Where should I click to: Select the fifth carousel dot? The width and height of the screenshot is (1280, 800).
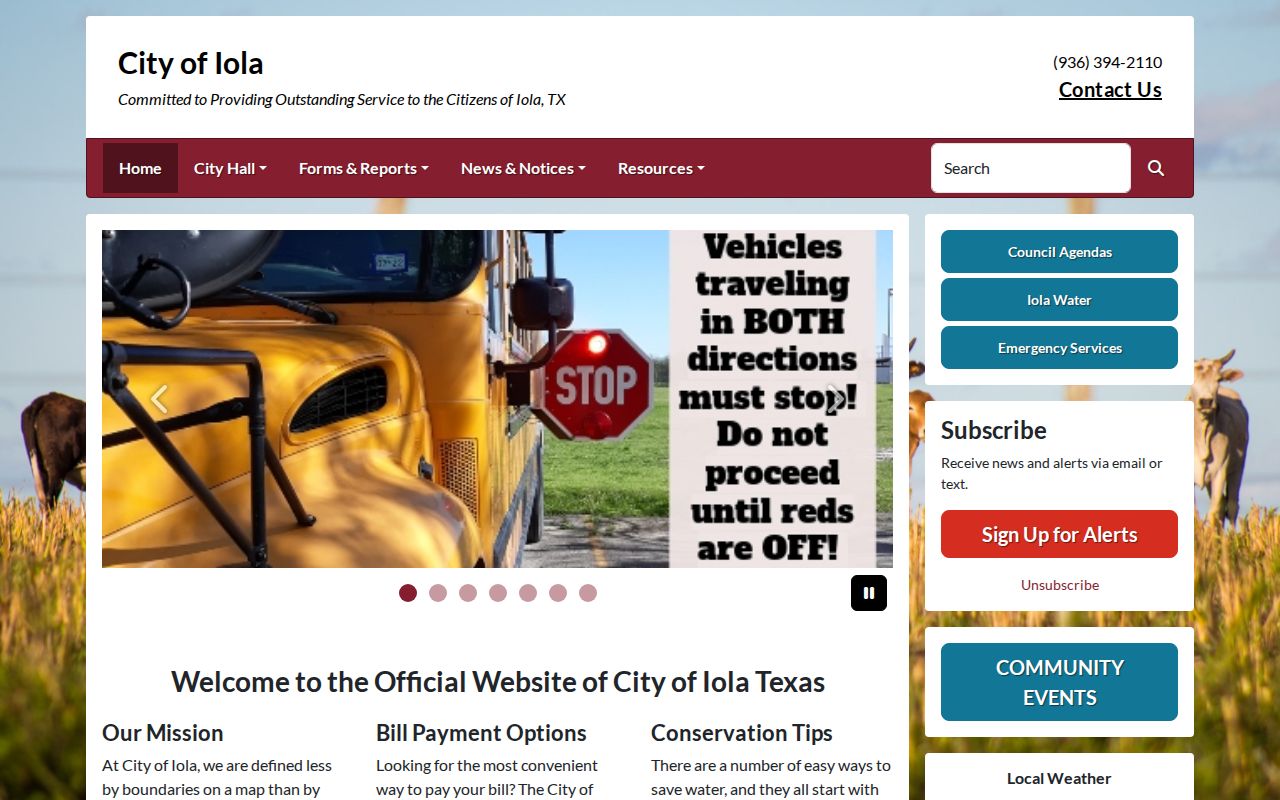(528, 593)
